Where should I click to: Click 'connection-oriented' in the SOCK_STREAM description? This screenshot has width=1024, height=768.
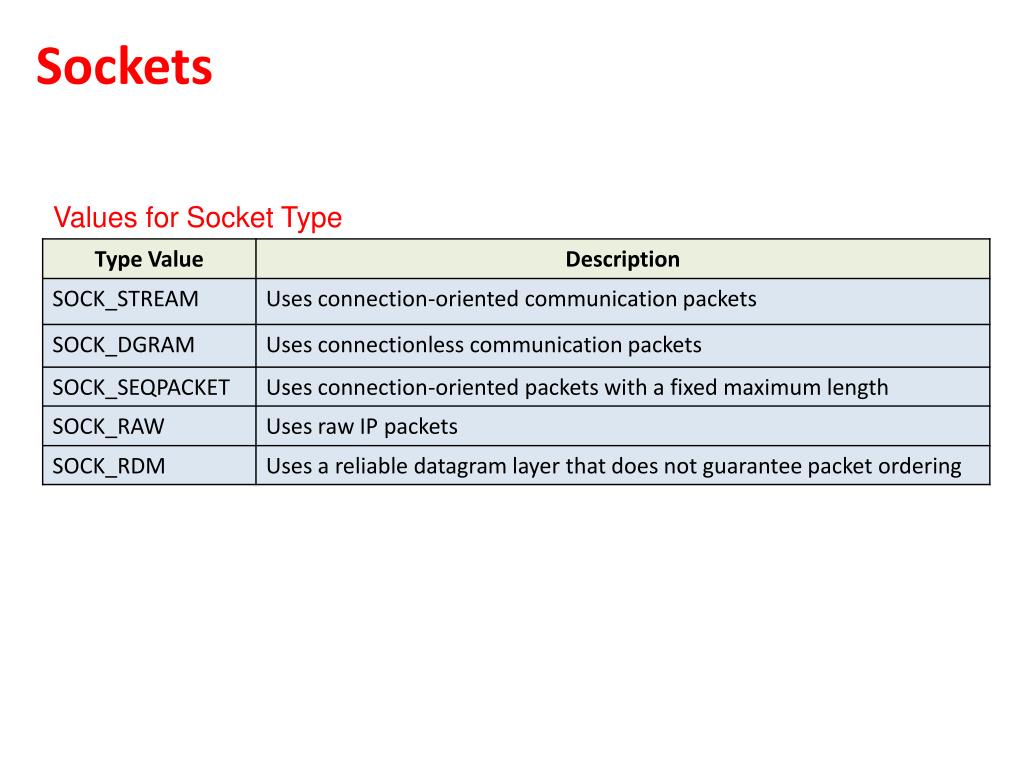click(x=418, y=299)
